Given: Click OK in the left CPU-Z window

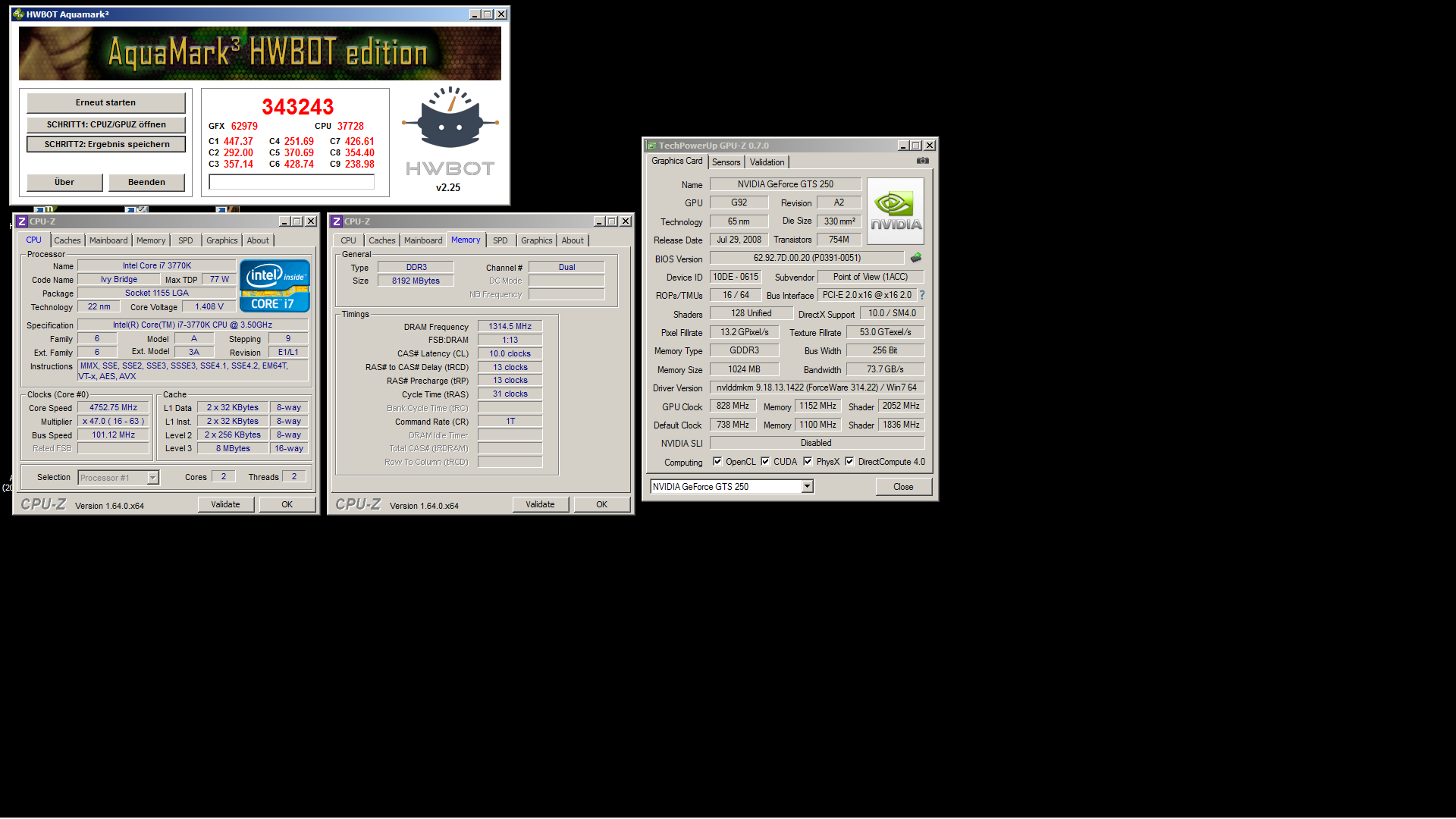Looking at the screenshot, I should pos(287,504).
